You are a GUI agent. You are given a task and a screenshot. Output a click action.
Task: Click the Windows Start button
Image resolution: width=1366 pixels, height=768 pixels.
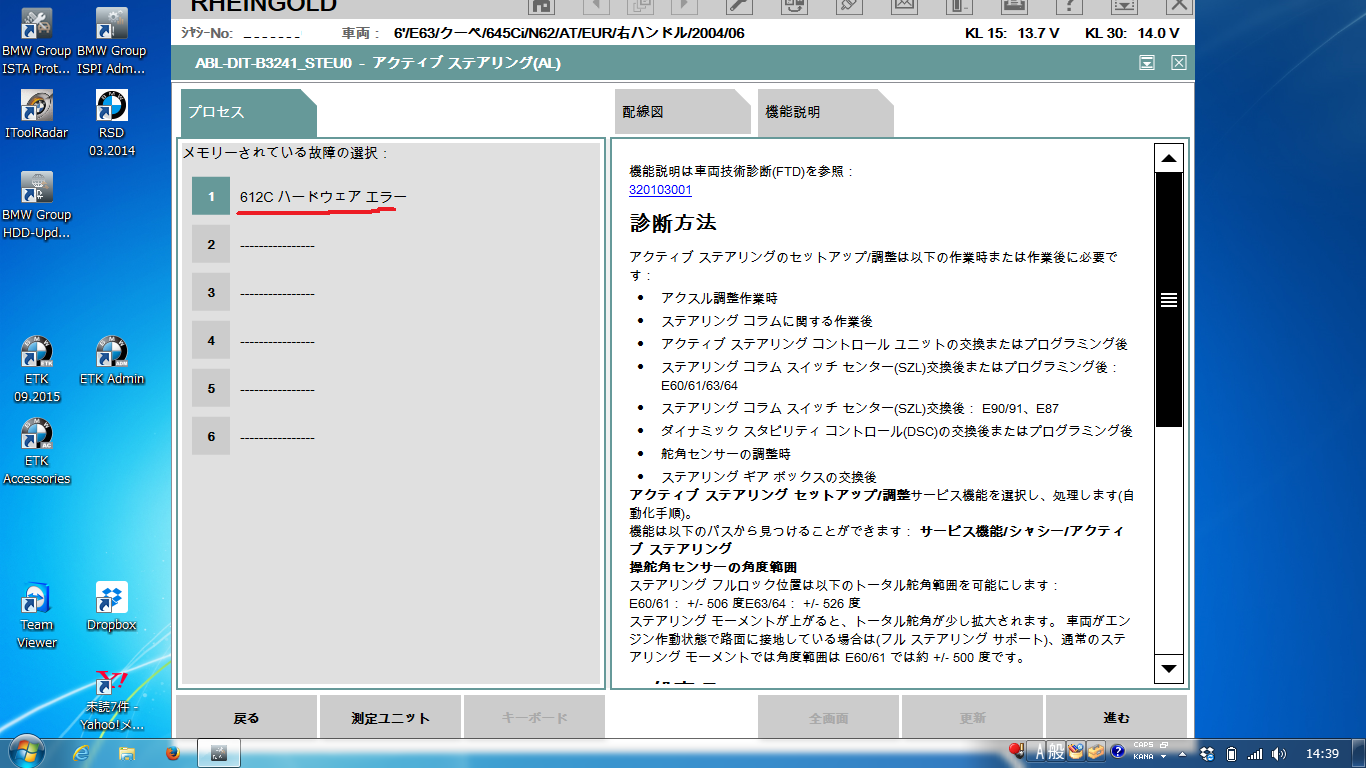(x=26, y=752)
